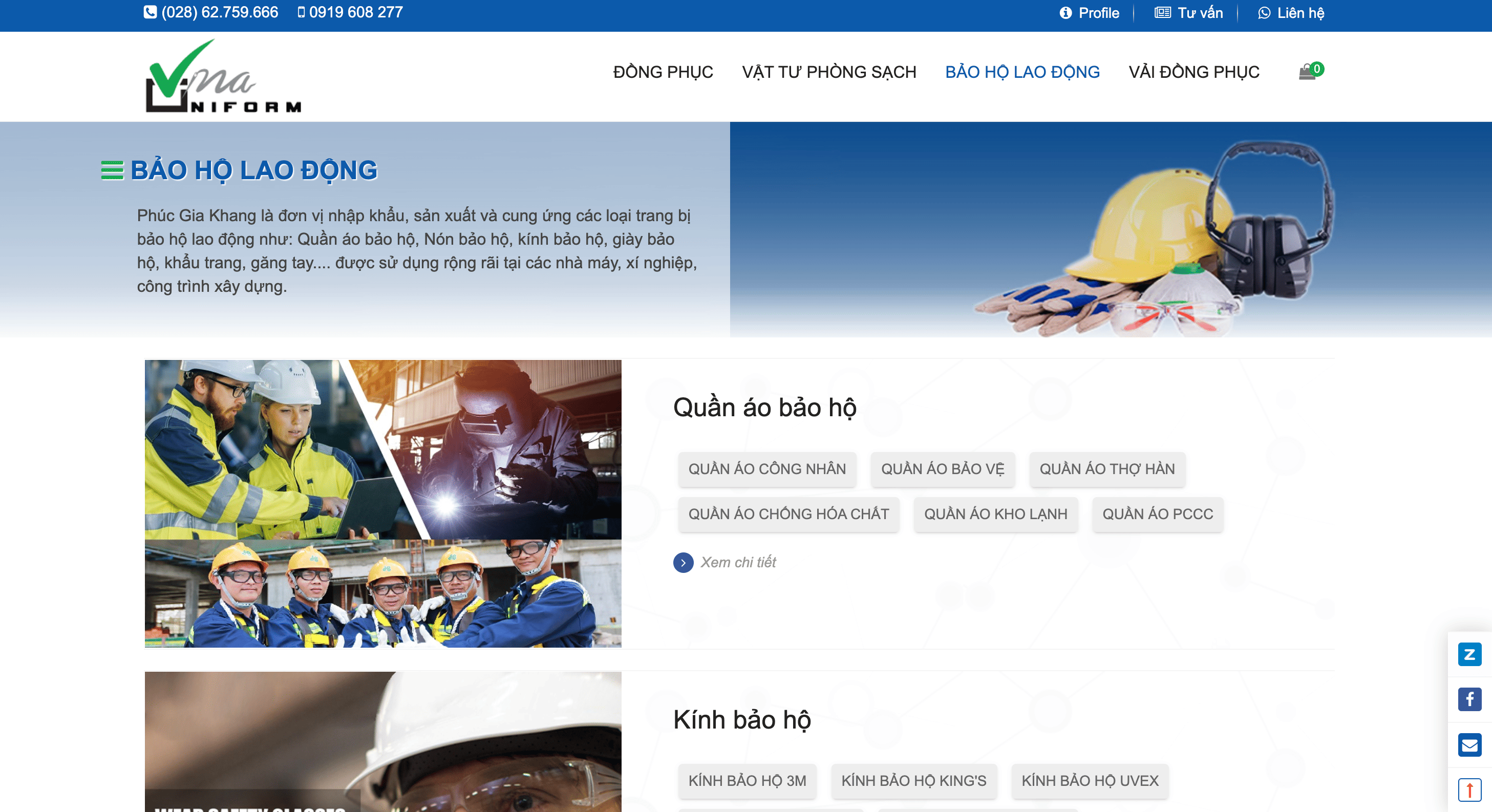Click the Liên hệ WhatsApp icon

(1264, 13)
